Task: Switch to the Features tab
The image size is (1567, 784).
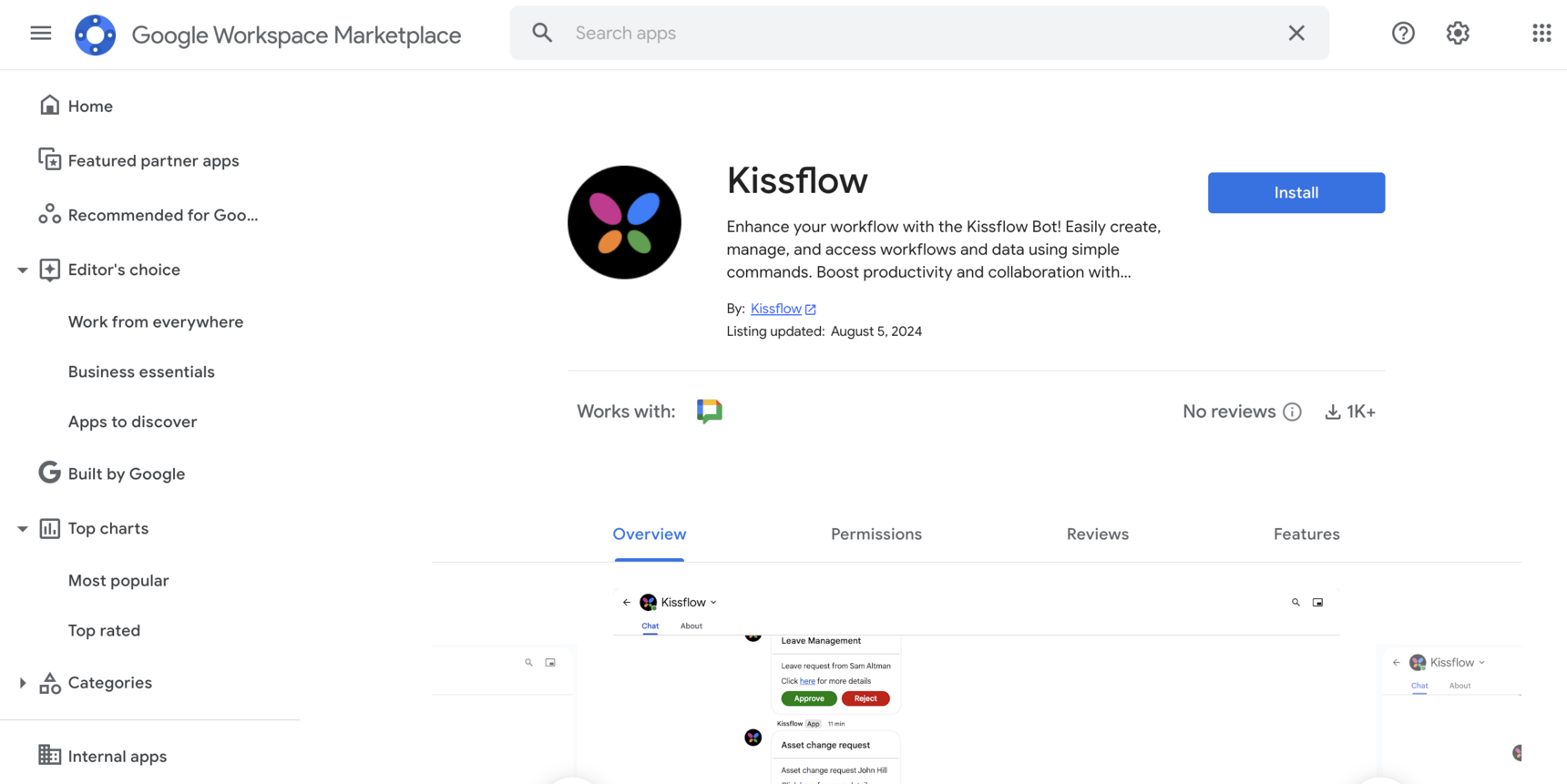Action: pyautogui.click(x=1306, y=535)
